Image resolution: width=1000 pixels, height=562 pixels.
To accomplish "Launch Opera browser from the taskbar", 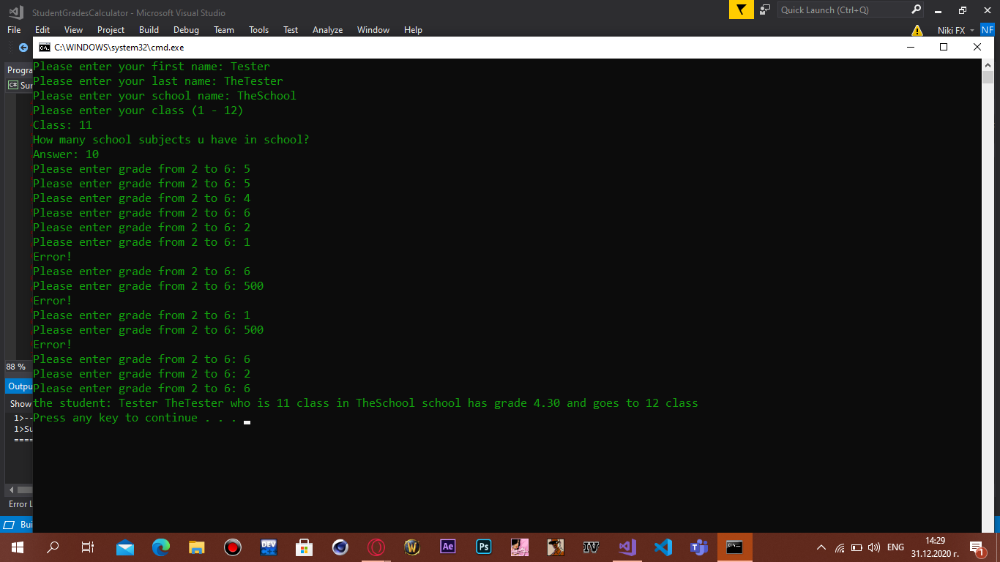I will [x=376, y=547].
